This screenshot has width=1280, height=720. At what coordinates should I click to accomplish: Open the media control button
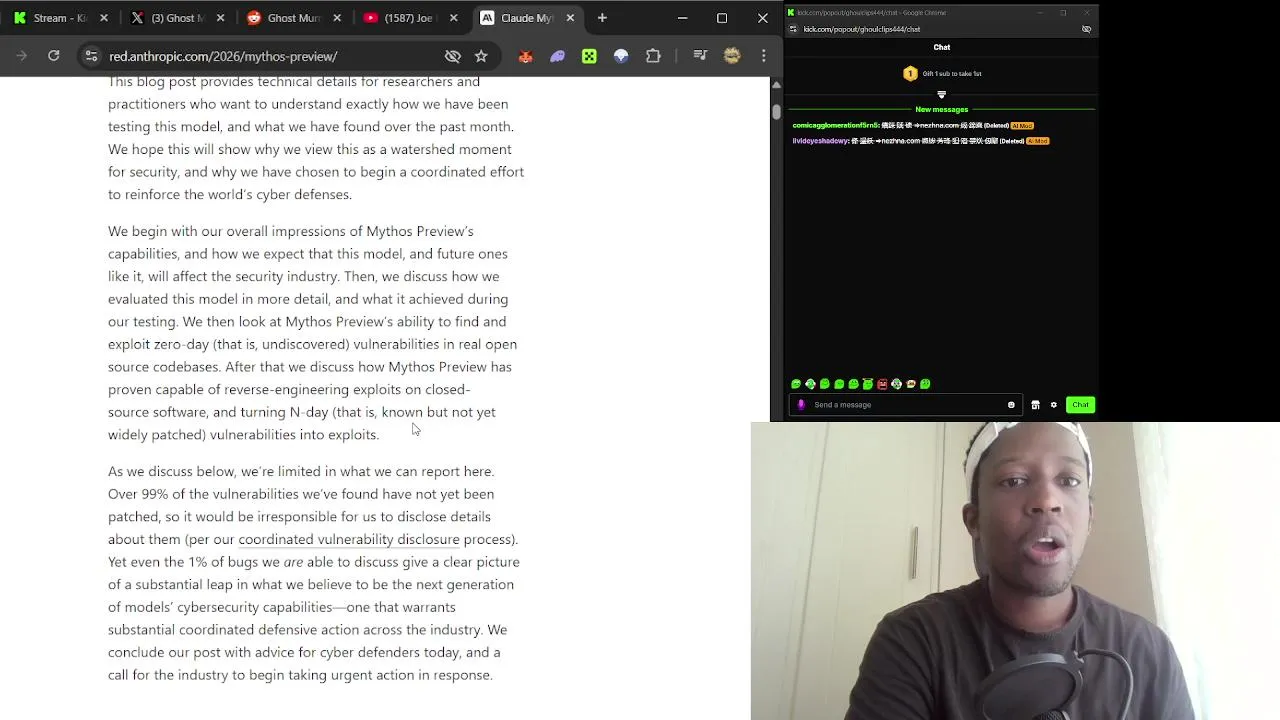point(700,56)
